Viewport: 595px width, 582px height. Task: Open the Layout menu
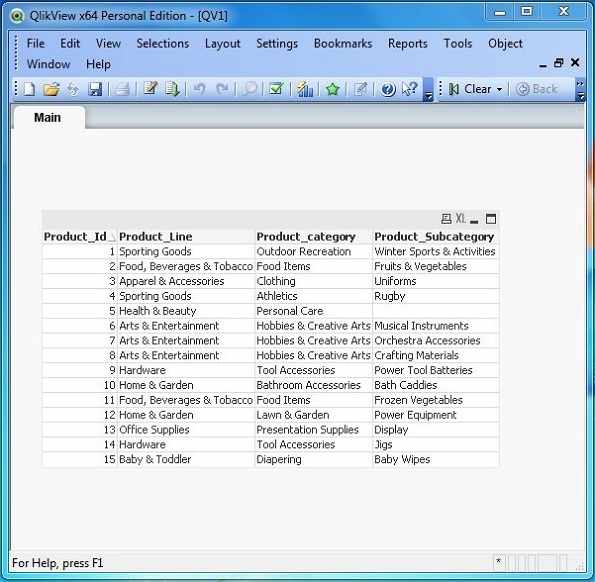point(223,44)
